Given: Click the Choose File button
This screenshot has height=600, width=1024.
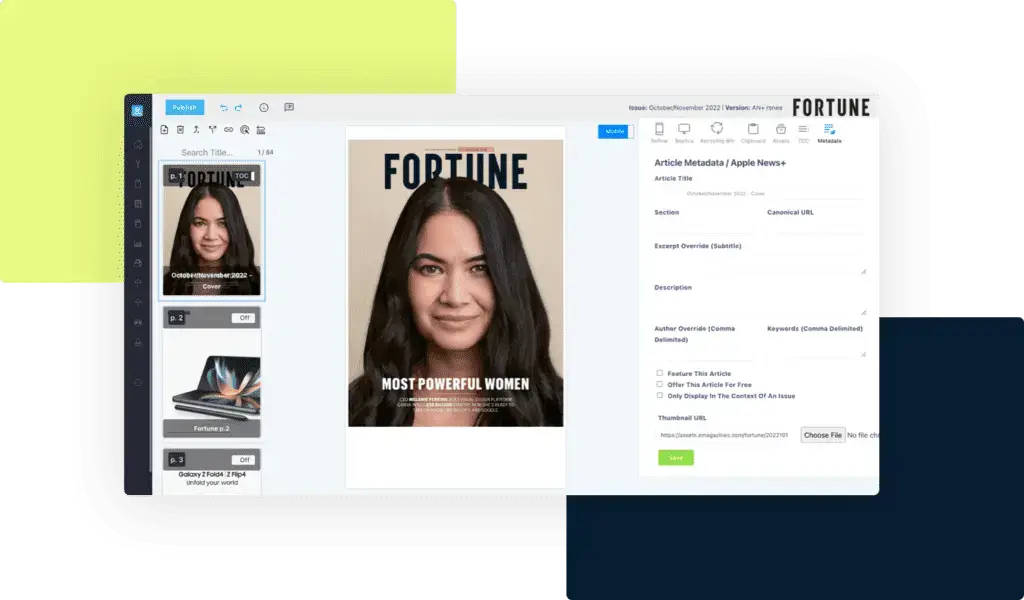Looking at the screenshot, I should click(x=823, y=435).
